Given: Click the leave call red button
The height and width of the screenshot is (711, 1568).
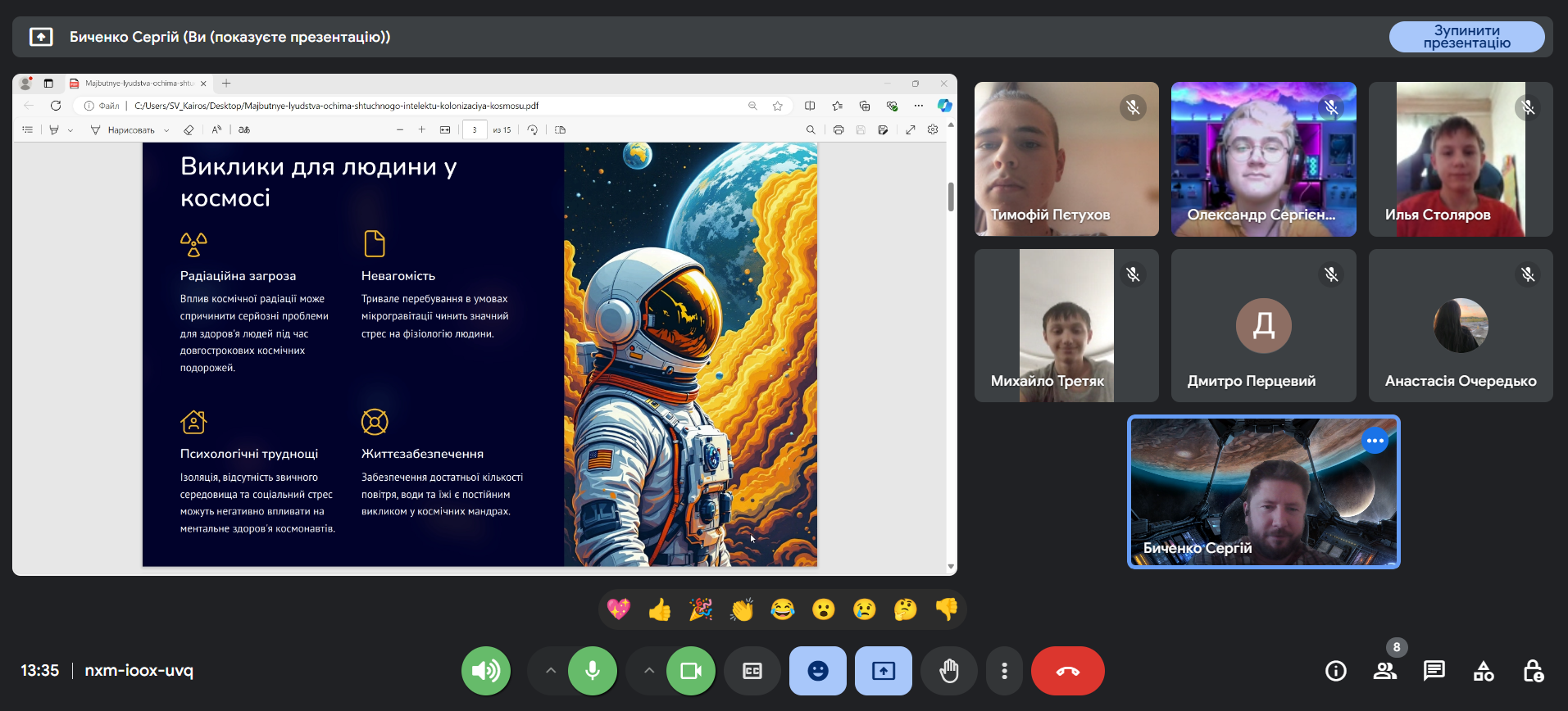Looking at the screenshot, I should click(1067, 671).
